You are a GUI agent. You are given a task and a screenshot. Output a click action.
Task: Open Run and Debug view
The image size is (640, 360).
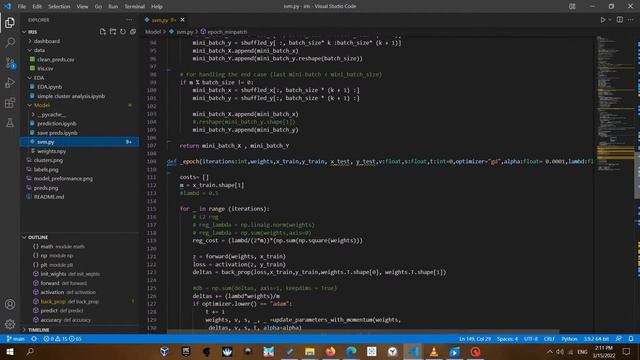pyautogui.click(x=10, y=82)
